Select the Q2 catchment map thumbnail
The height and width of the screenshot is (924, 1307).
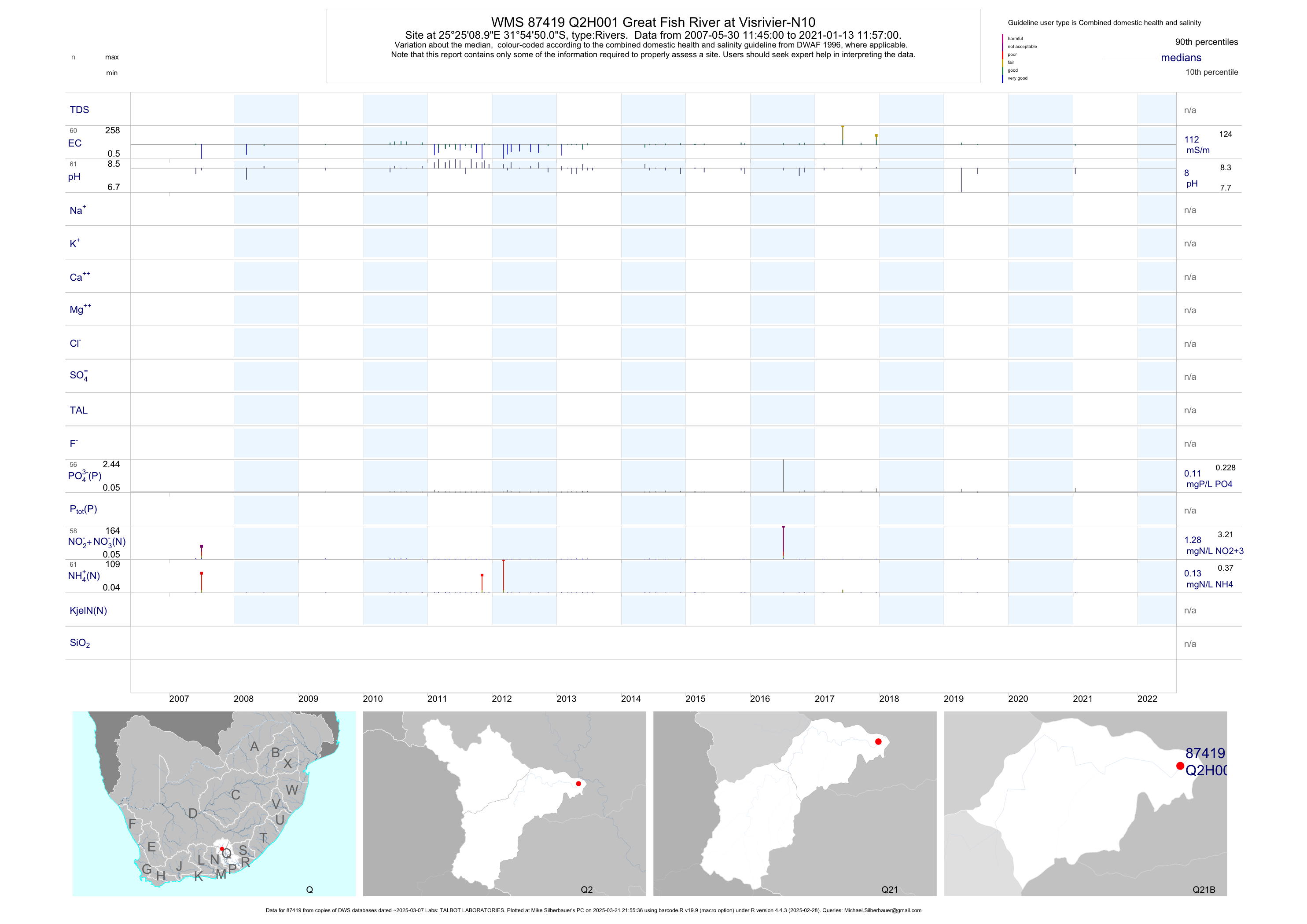coord(504,803)
